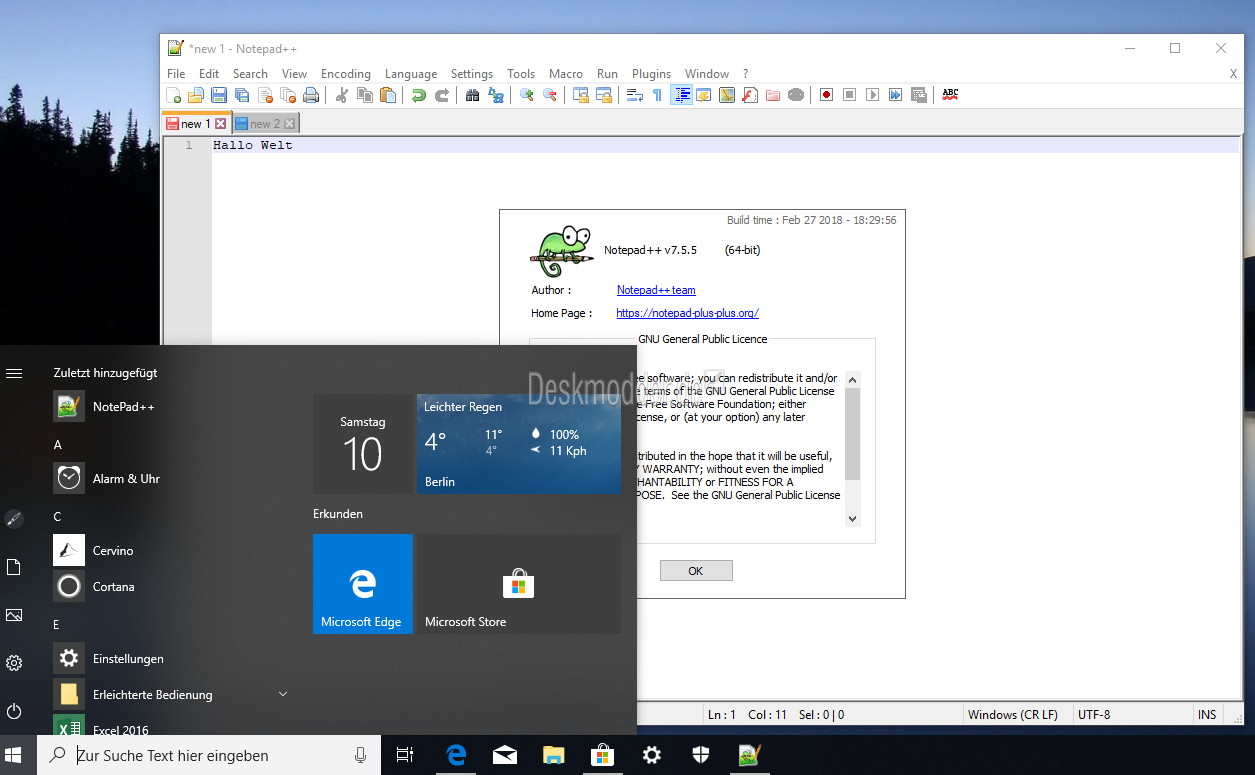Switch to the new 2 tab
Viewport: 1255px width, 775px height.
pyautogui.click(x=265, y=124)
